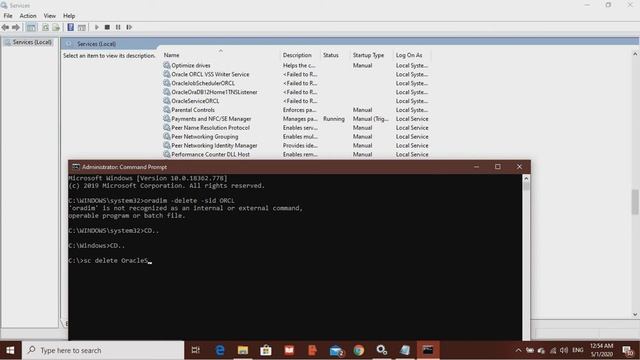Click the Export List toolbar icon
Image resolution: width=640 pixels, height=360 pixels.
56,27
